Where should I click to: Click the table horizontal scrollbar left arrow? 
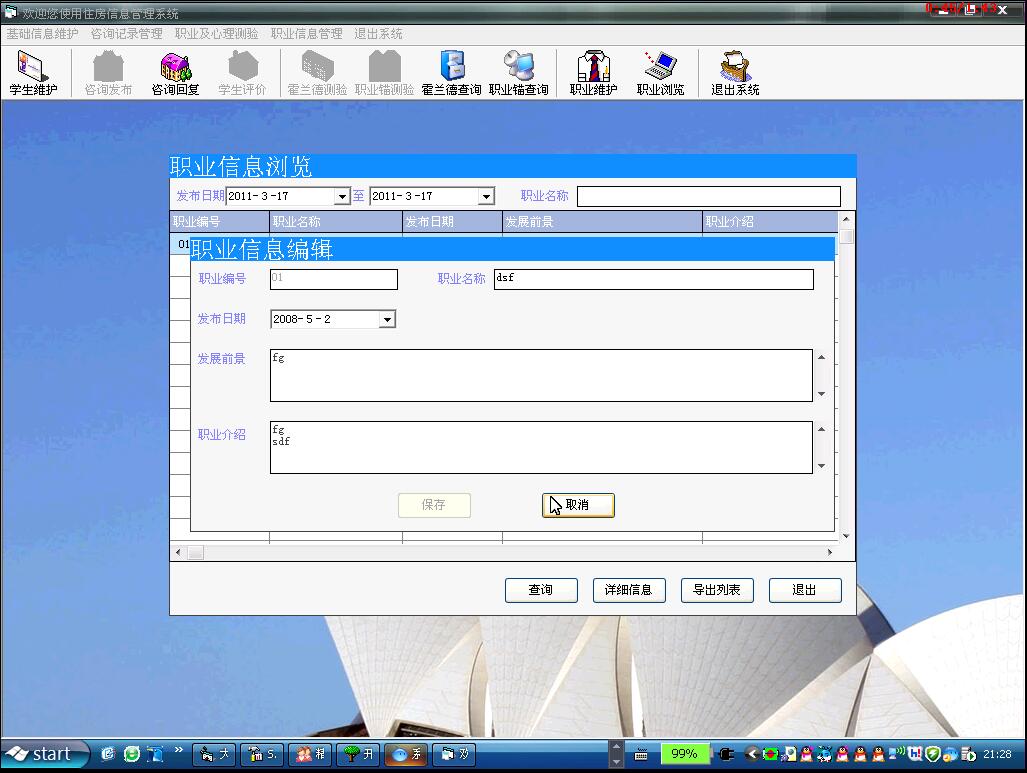tap(178, 552)
